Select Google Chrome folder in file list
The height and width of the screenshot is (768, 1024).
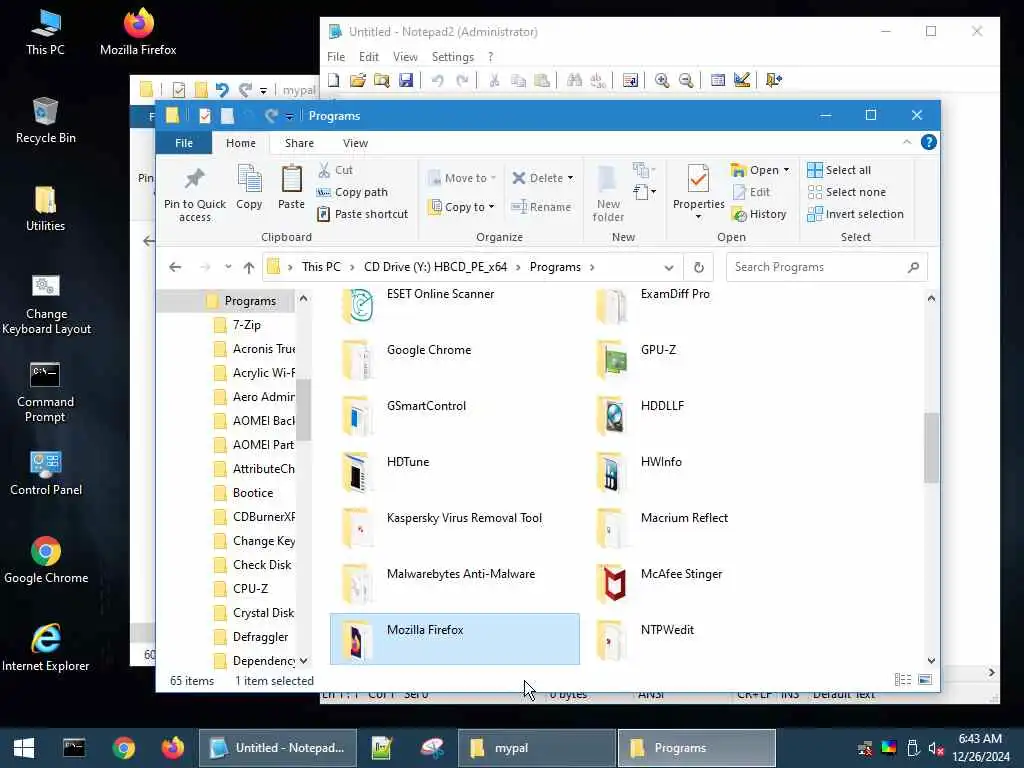pos(455,359)
